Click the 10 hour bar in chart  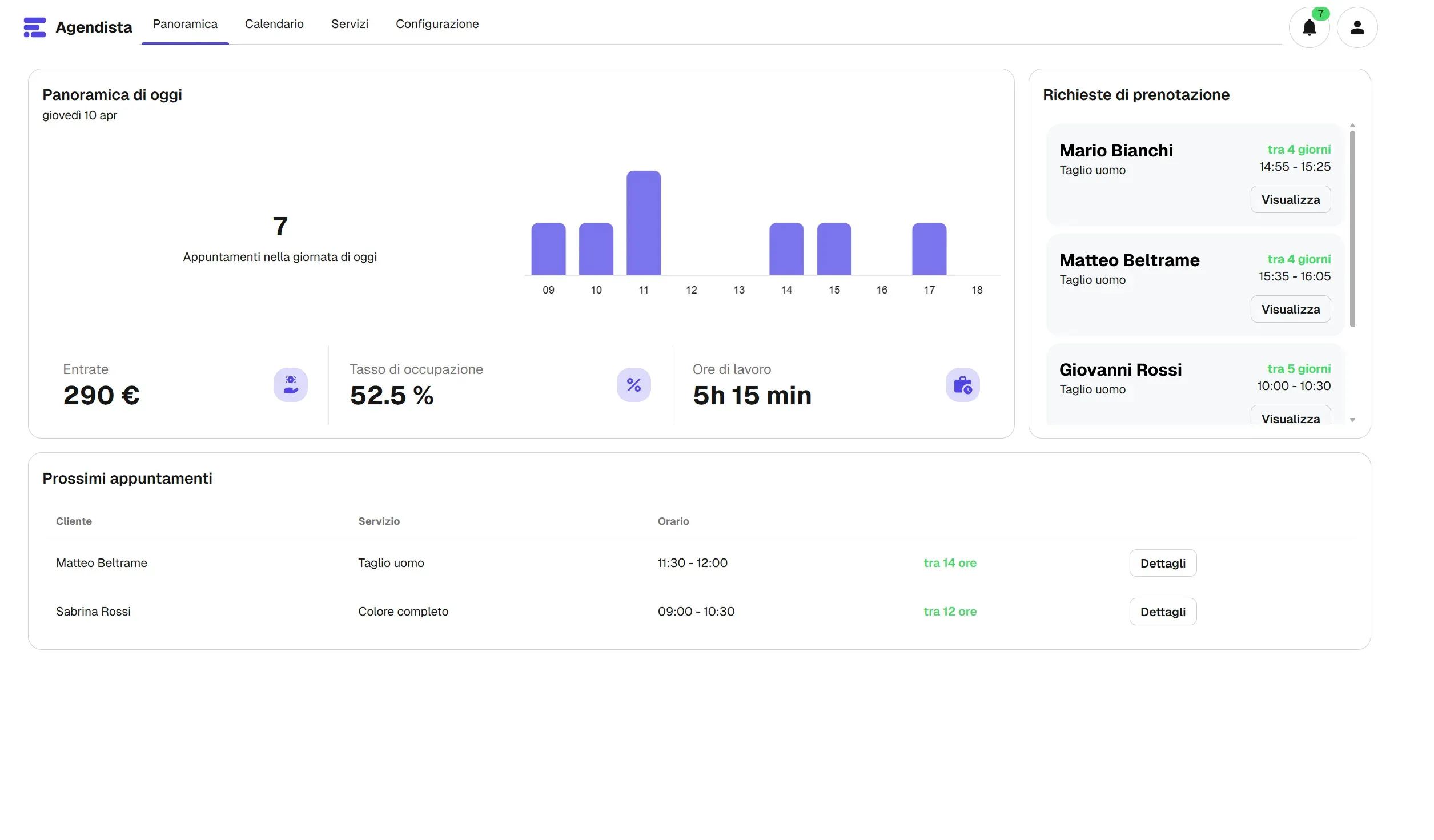click(x=596, y=249)
